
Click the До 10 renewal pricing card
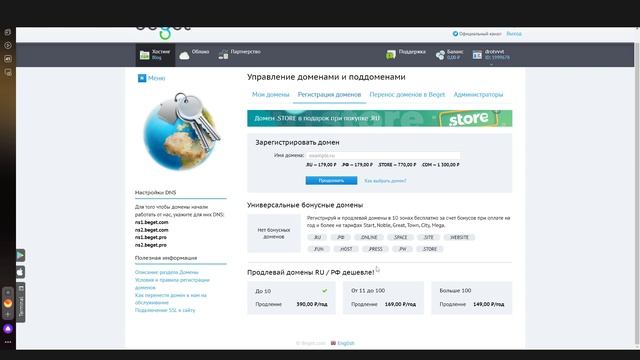click(291, 298)
